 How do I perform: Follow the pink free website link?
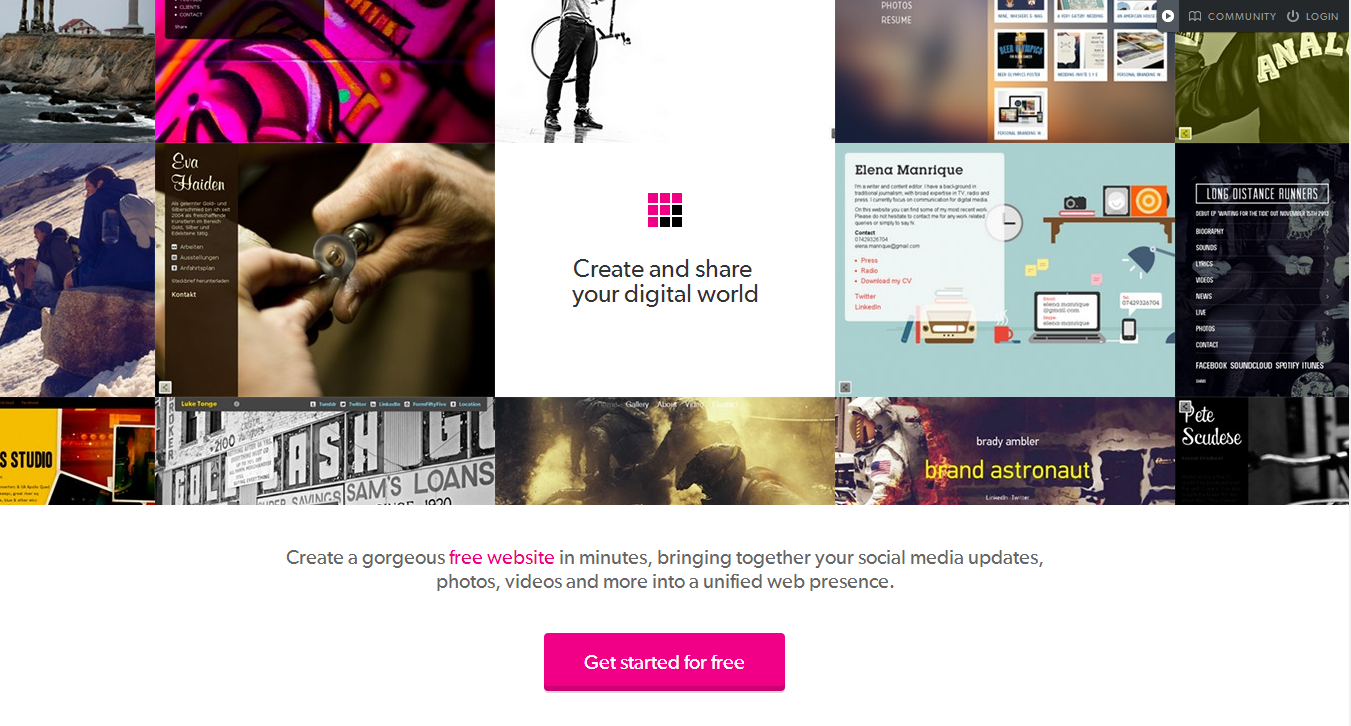click(x=502, y=557)
